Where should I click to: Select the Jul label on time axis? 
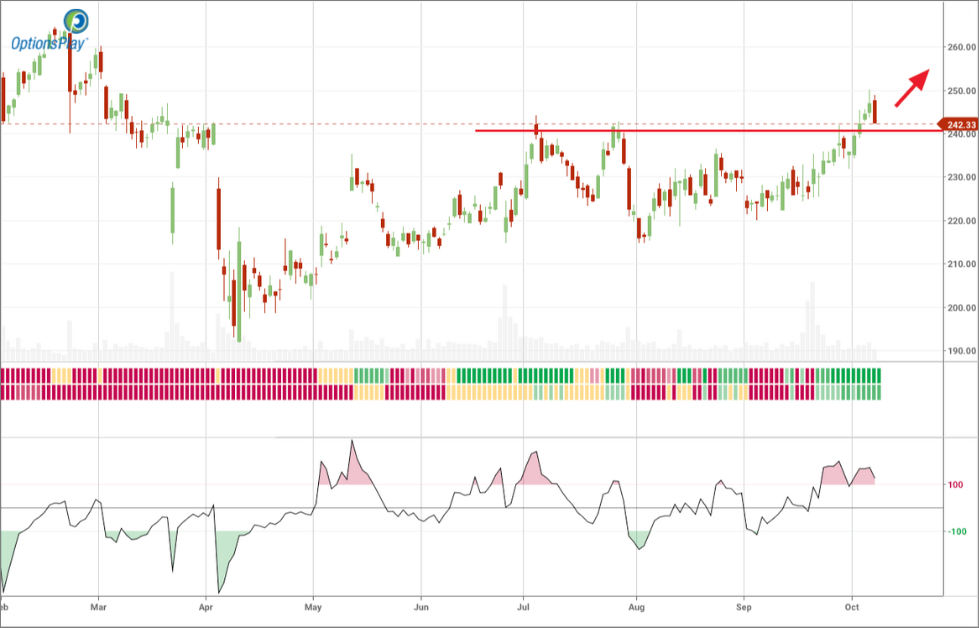523,606
